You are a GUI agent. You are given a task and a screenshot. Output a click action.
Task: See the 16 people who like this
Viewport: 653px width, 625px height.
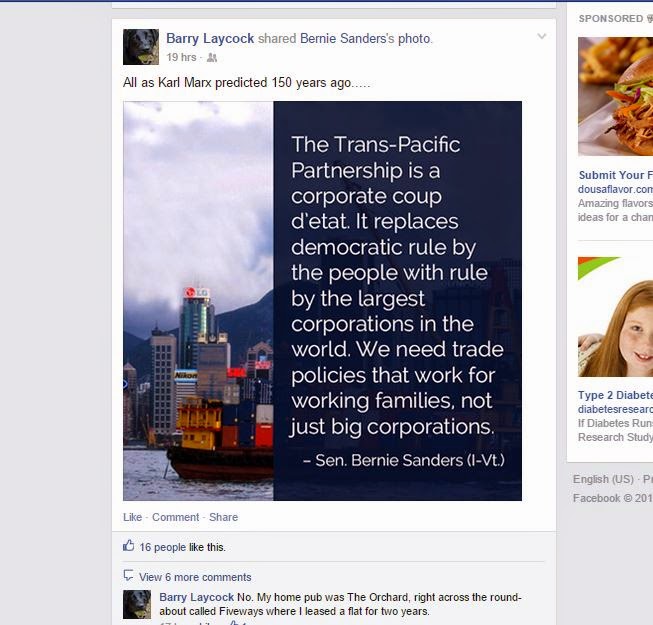pos(162,547)
